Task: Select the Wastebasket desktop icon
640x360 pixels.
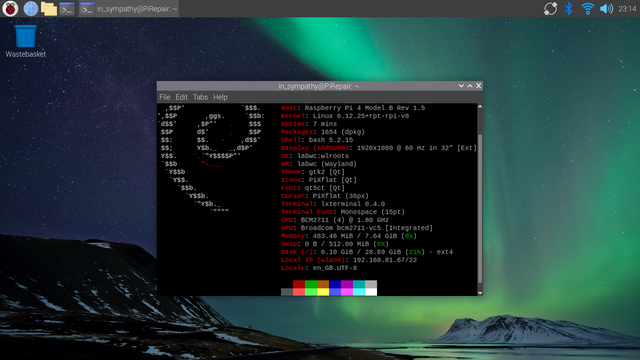Action: 25,41
